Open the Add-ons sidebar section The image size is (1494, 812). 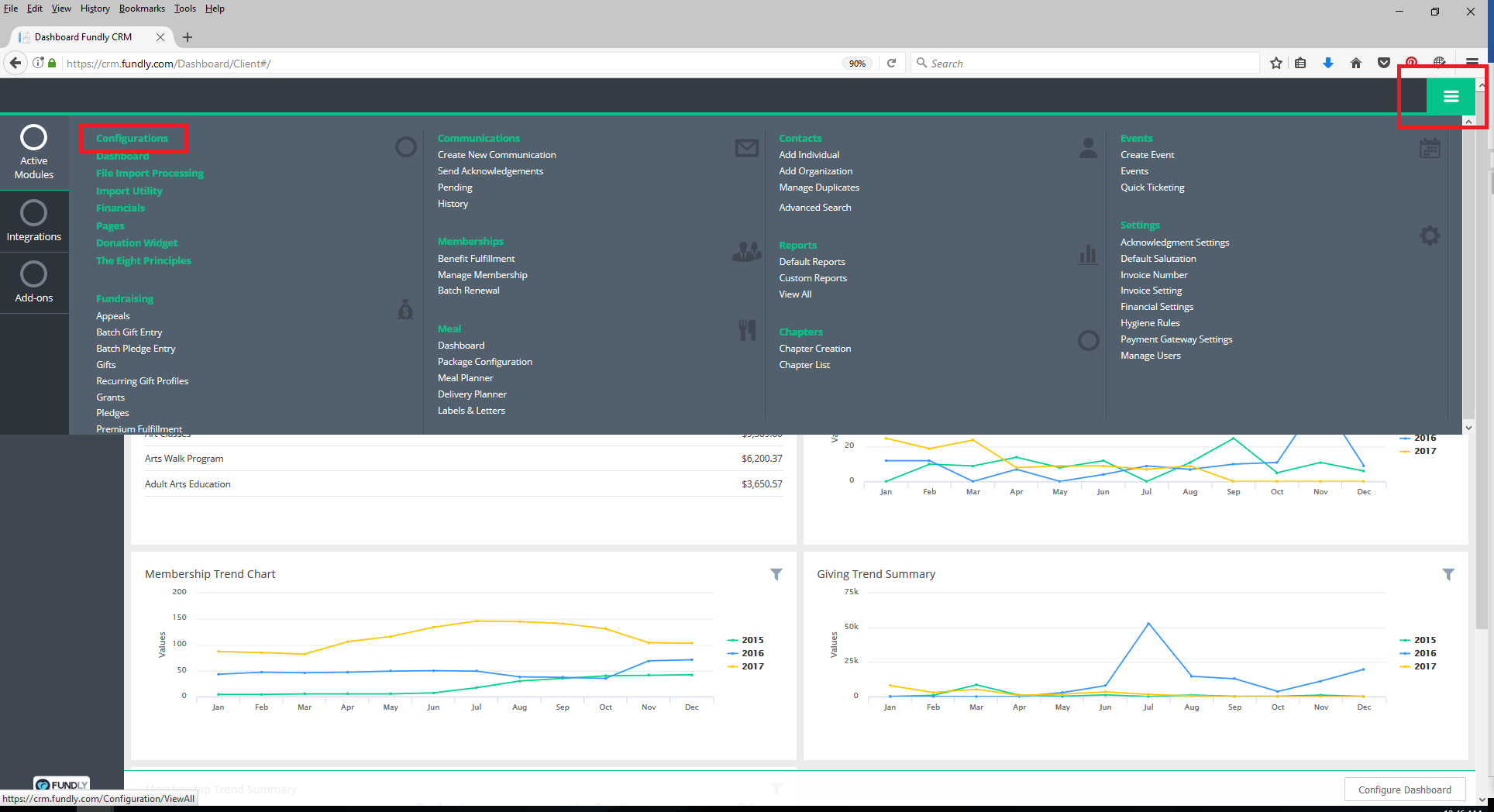[34, 283]
